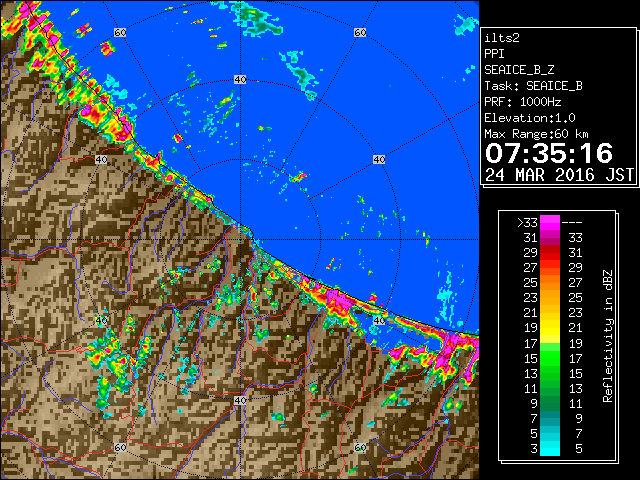Click the 40 km ring label in the west-southwest
The height and width of the screenshot is (480, 640).
[101, 320]
